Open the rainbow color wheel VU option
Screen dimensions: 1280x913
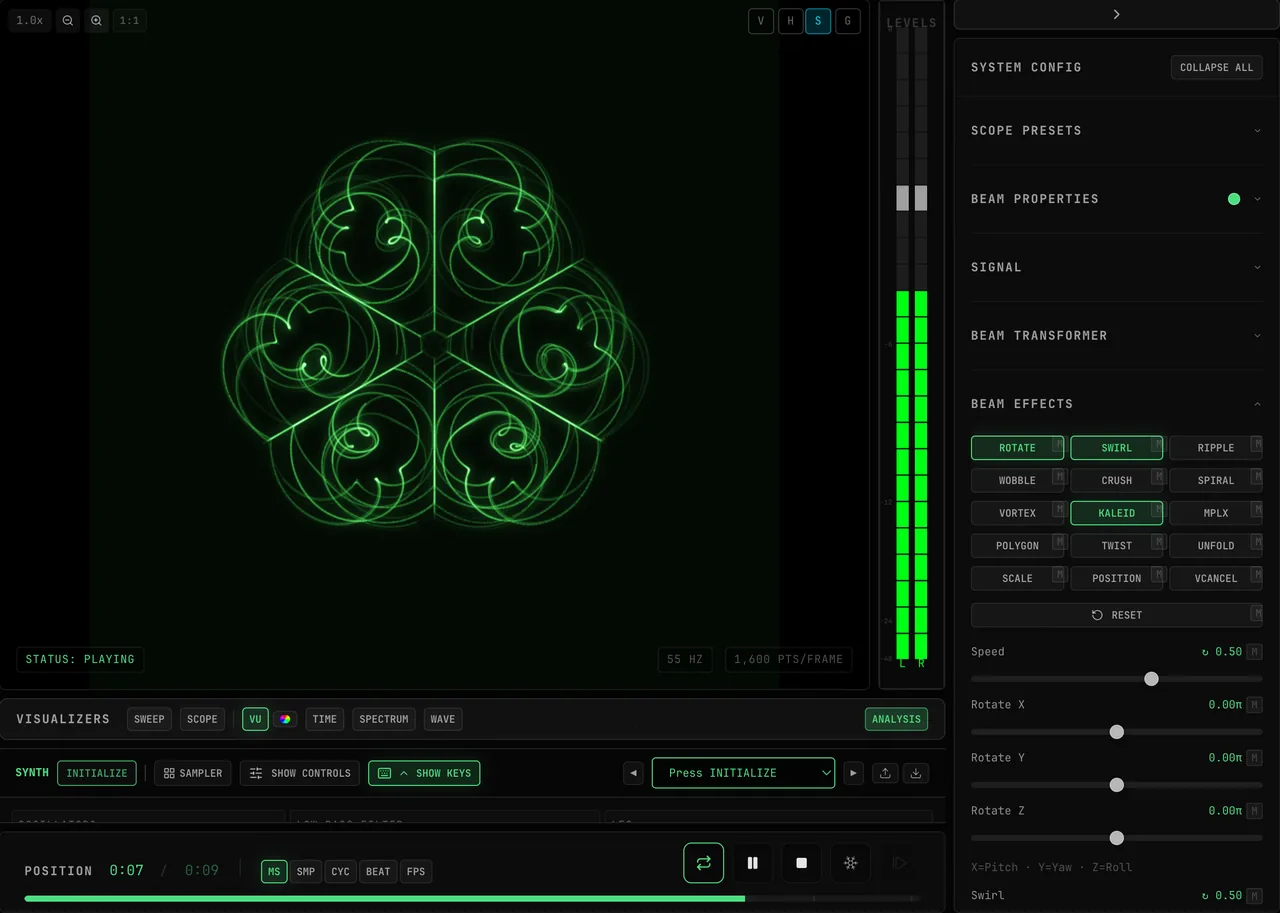pyautogui.click(x=286, y=719)
